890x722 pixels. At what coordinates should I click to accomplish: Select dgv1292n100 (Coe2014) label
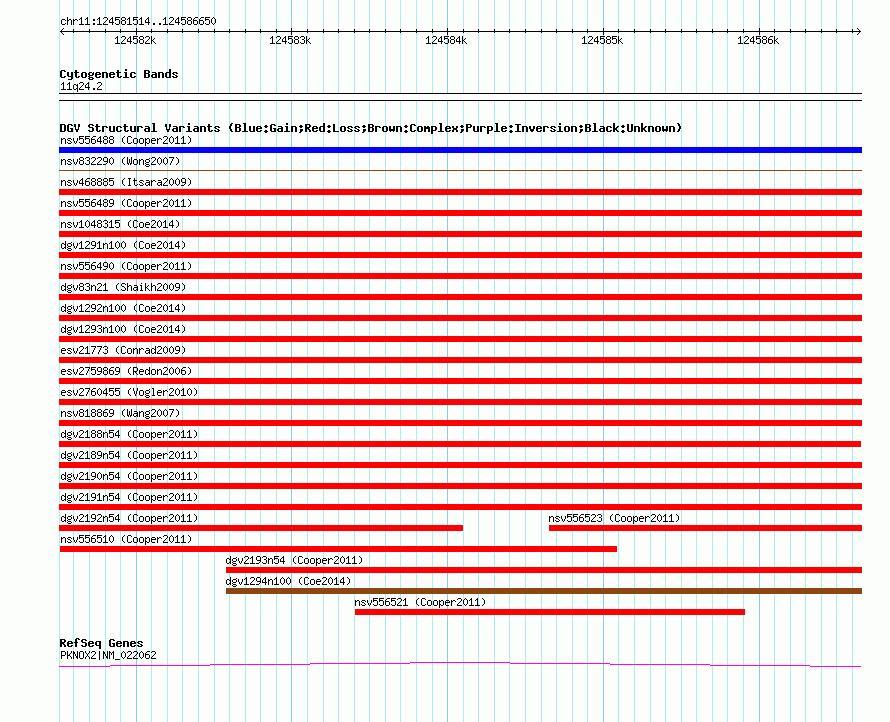[x=123, y=308]
